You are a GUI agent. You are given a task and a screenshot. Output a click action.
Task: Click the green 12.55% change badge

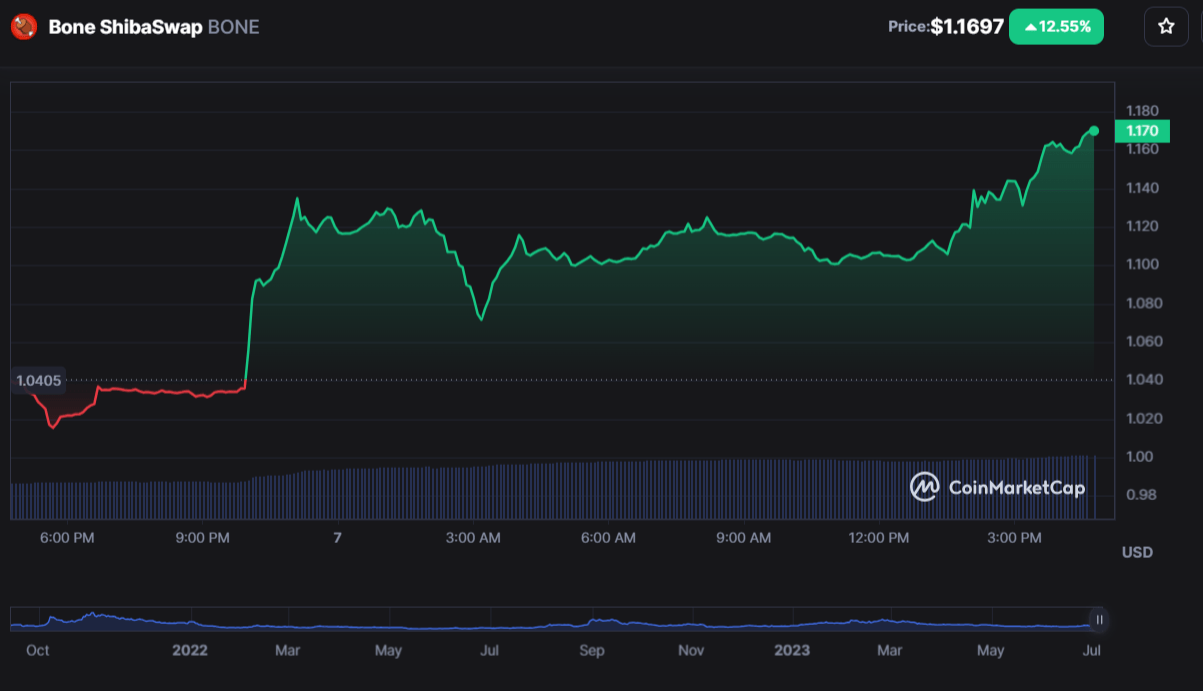click(1056, 27)
